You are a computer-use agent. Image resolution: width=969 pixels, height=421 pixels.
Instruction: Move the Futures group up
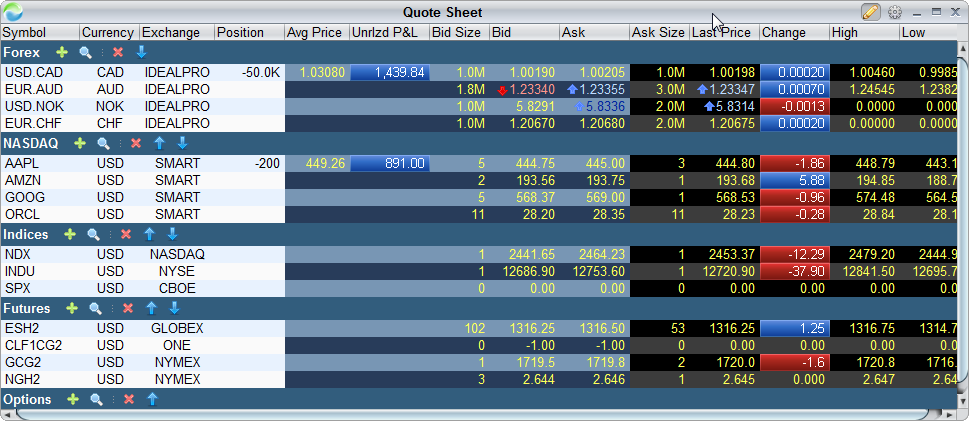[151, 308]
